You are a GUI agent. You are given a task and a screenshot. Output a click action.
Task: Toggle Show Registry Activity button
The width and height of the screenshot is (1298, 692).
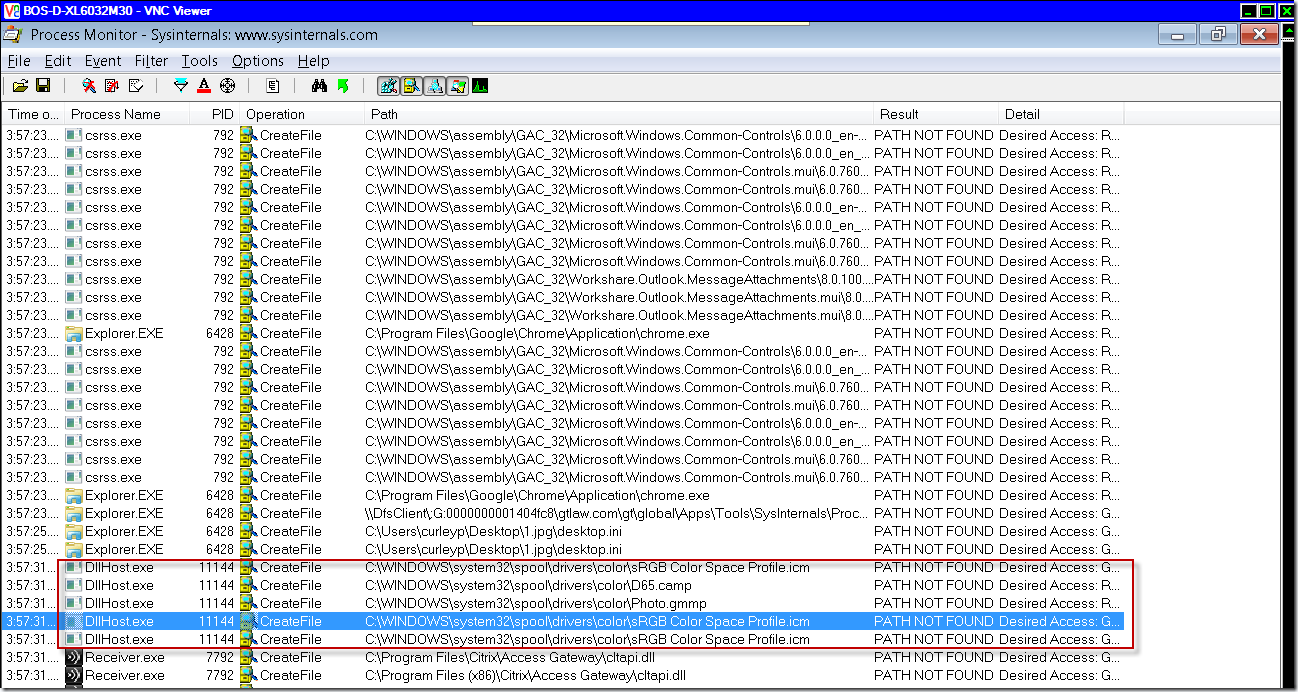(388, 87)
